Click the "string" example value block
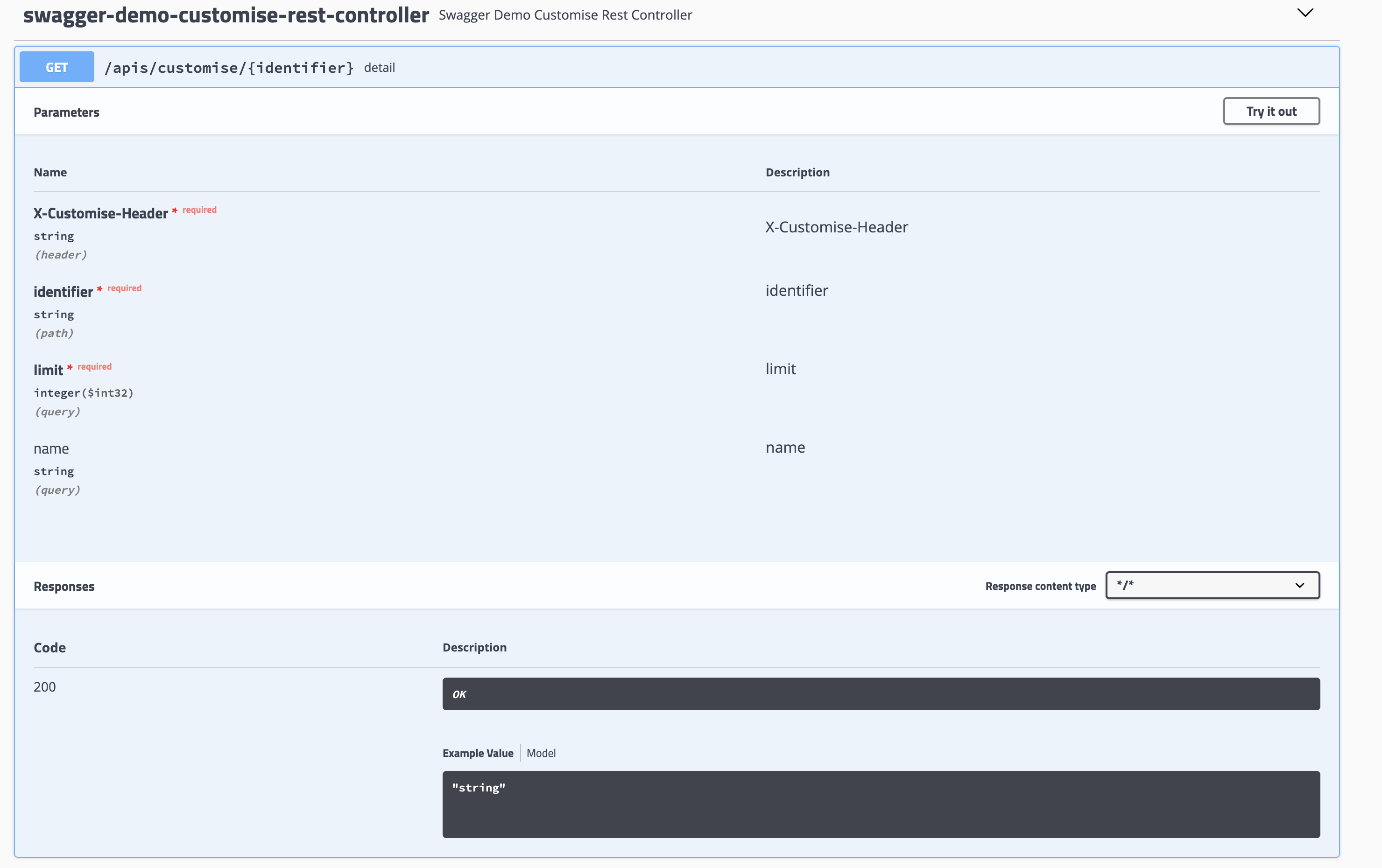 pyautogui.click(x=881, y=805)
